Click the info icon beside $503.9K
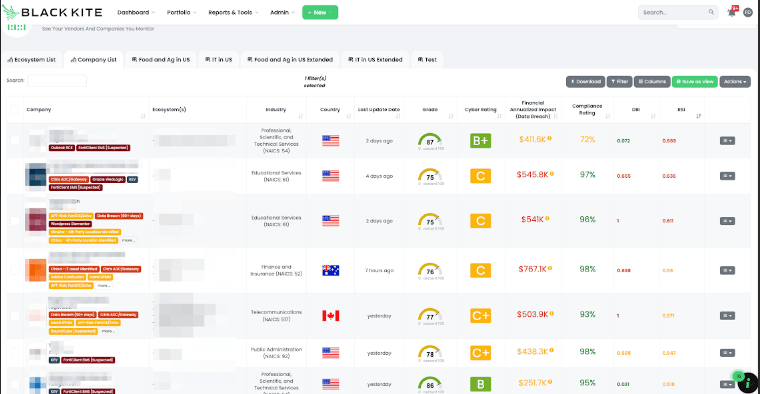The width and height of the screenshot is (760, 394). (x=552, y=314)
